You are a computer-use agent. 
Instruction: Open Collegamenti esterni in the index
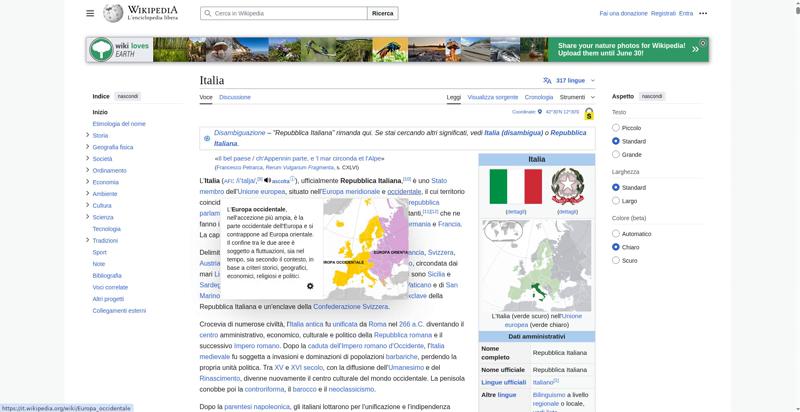(x=119, y=311)
